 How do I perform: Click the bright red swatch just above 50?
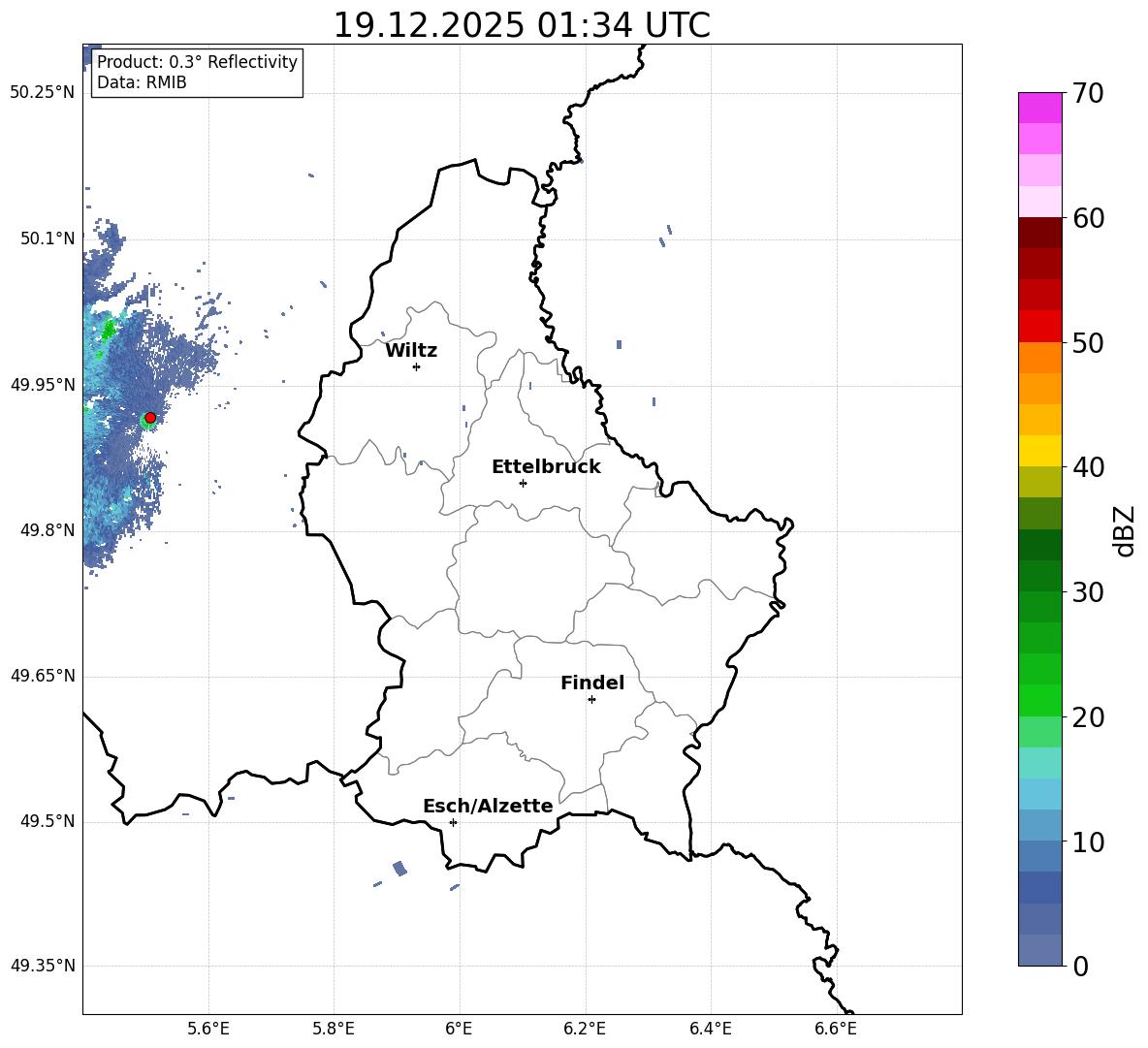coord(1039,327)
